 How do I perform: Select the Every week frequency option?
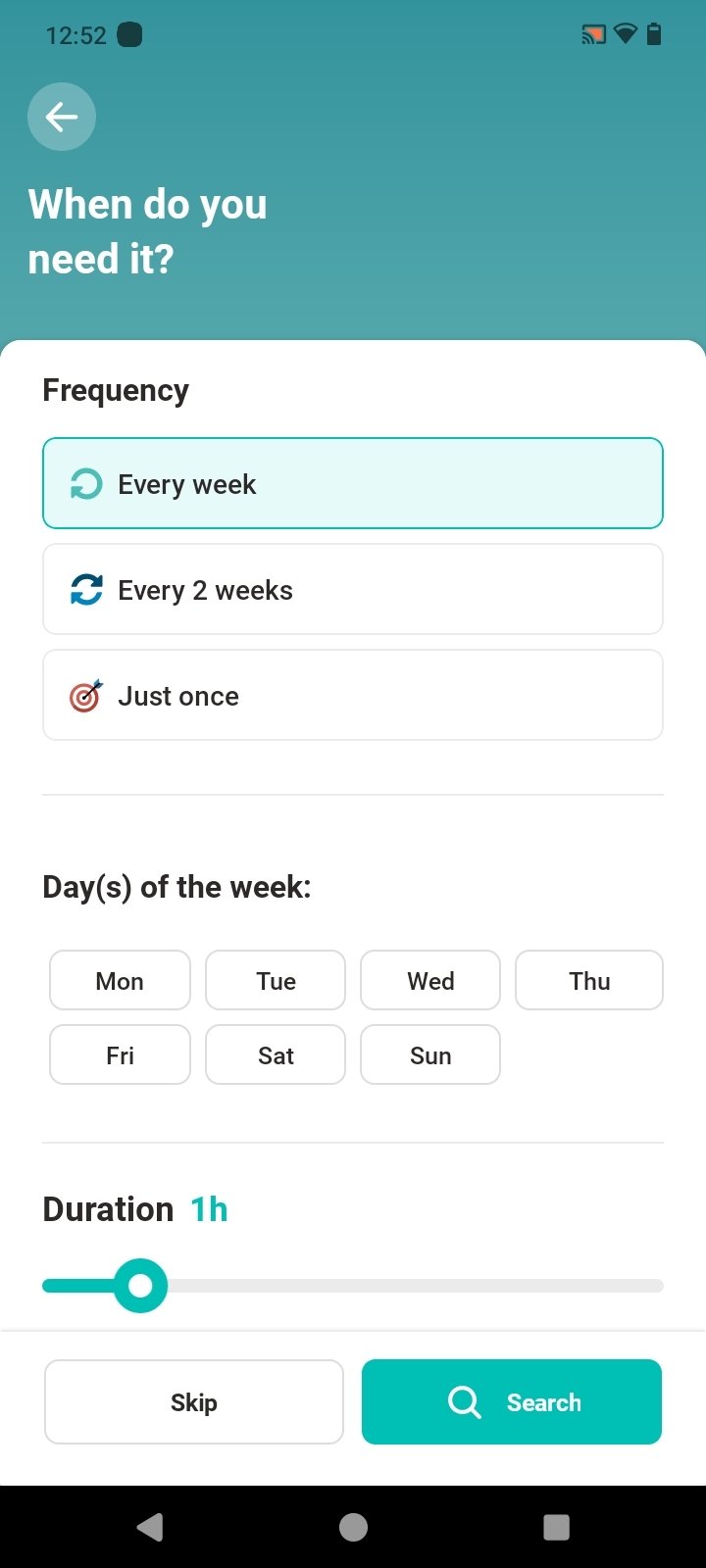tap(353, 484)
